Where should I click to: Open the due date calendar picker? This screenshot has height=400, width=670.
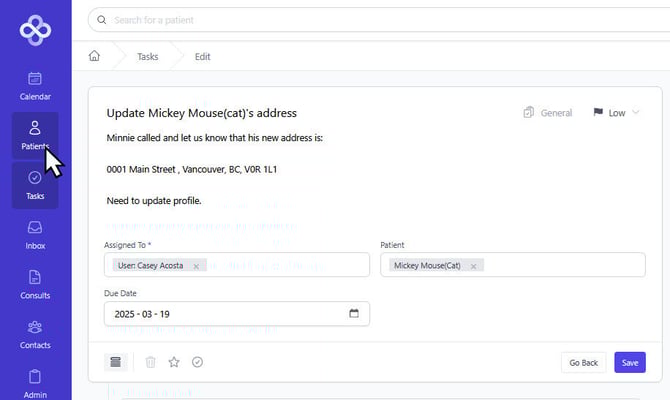(354, 313)
